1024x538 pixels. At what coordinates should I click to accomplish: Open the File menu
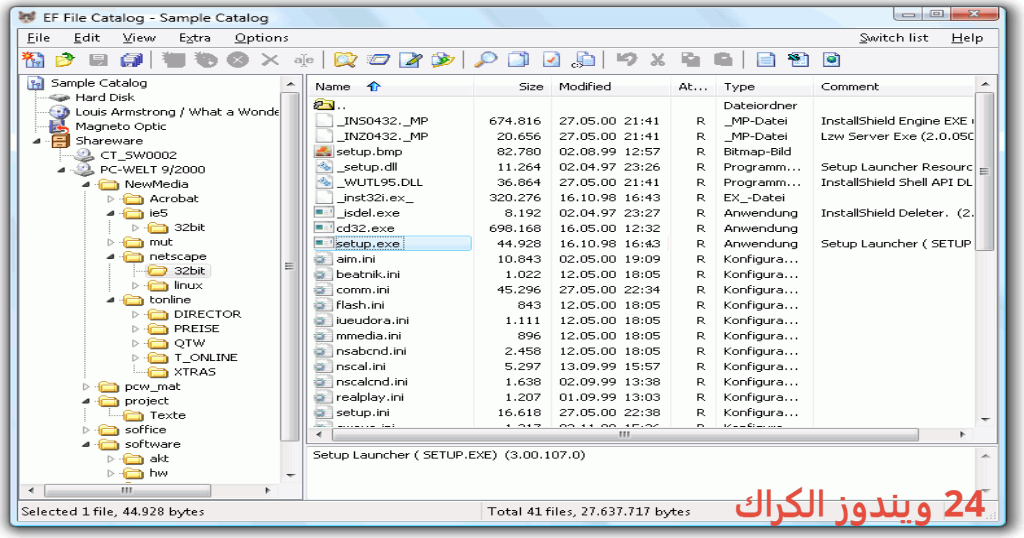click(39, 38)
